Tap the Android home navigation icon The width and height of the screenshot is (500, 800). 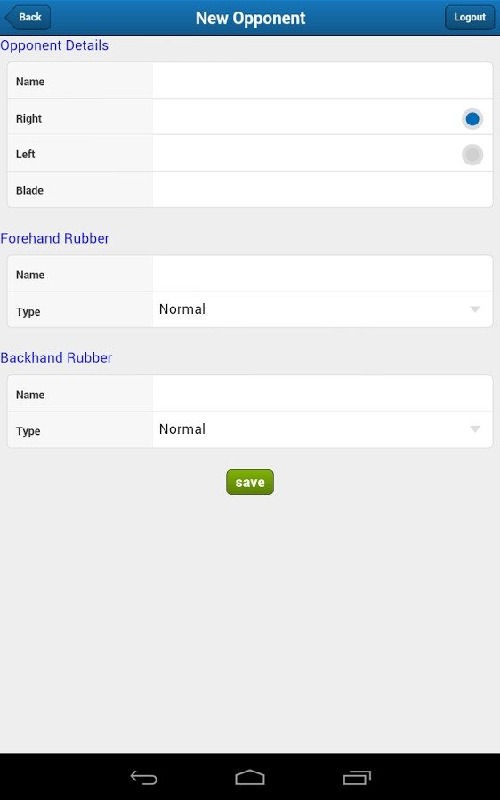[x=250, y=778]
